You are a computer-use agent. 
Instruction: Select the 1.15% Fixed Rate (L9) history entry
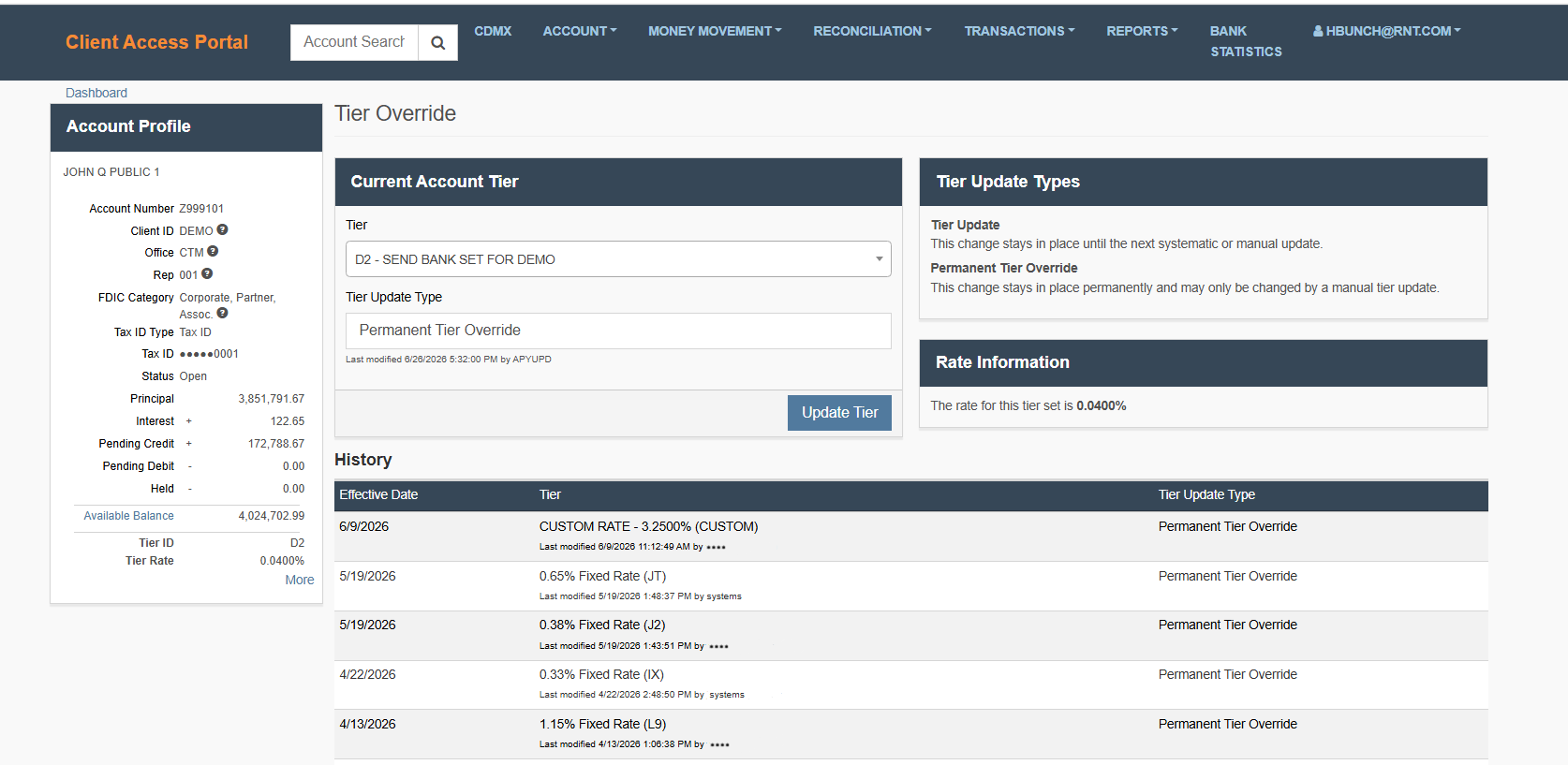click(910, 734)
